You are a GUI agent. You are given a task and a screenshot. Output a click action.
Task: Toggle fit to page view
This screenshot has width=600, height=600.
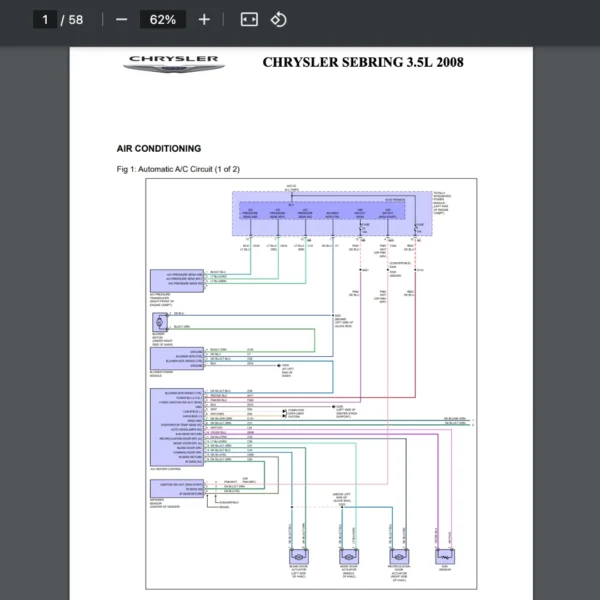click(249, 20)
